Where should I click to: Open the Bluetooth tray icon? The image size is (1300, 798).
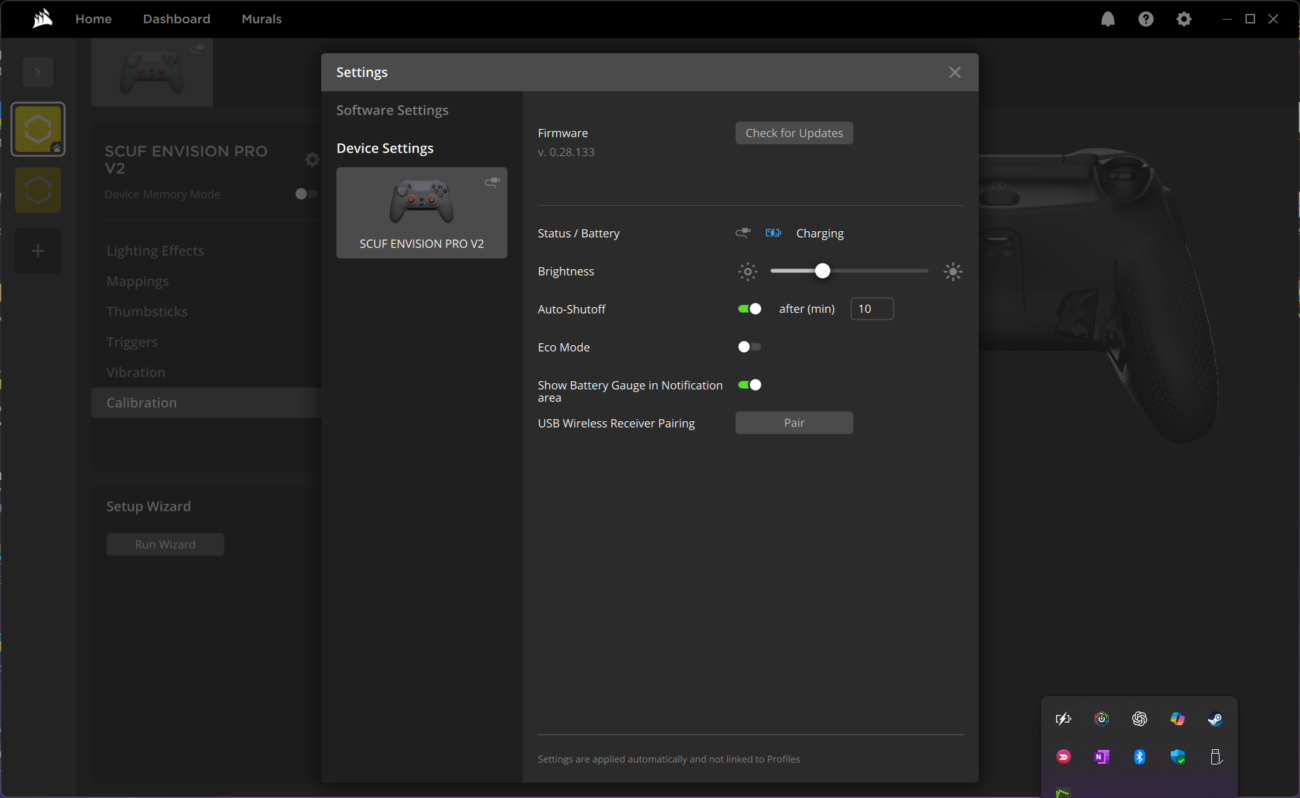point(1139,757)
